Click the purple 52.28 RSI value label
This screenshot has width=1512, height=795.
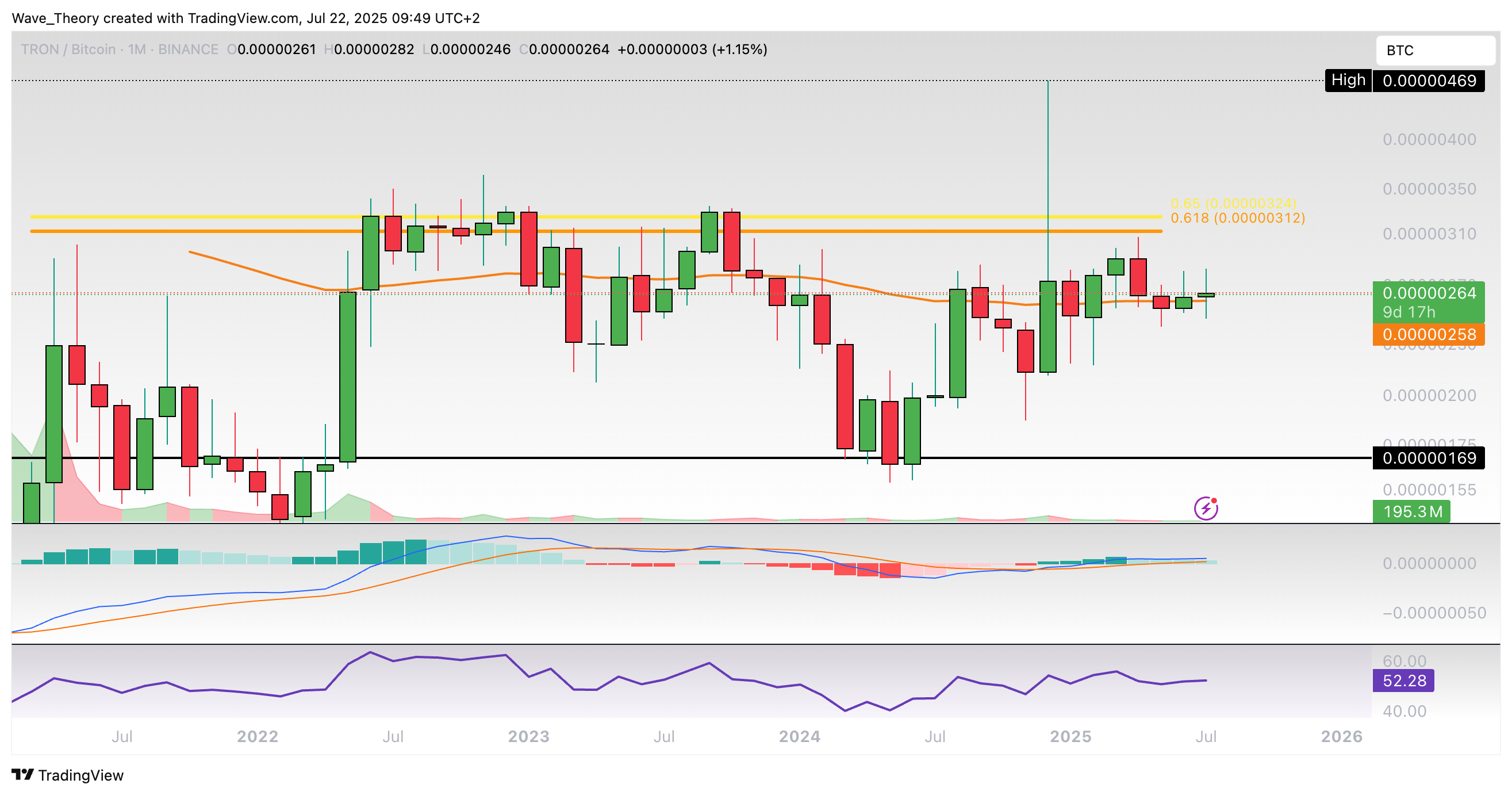pos(1403,681)
